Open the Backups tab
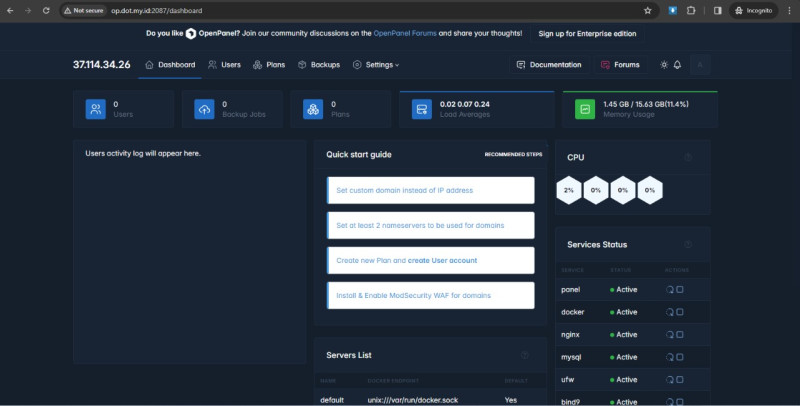 319,65
